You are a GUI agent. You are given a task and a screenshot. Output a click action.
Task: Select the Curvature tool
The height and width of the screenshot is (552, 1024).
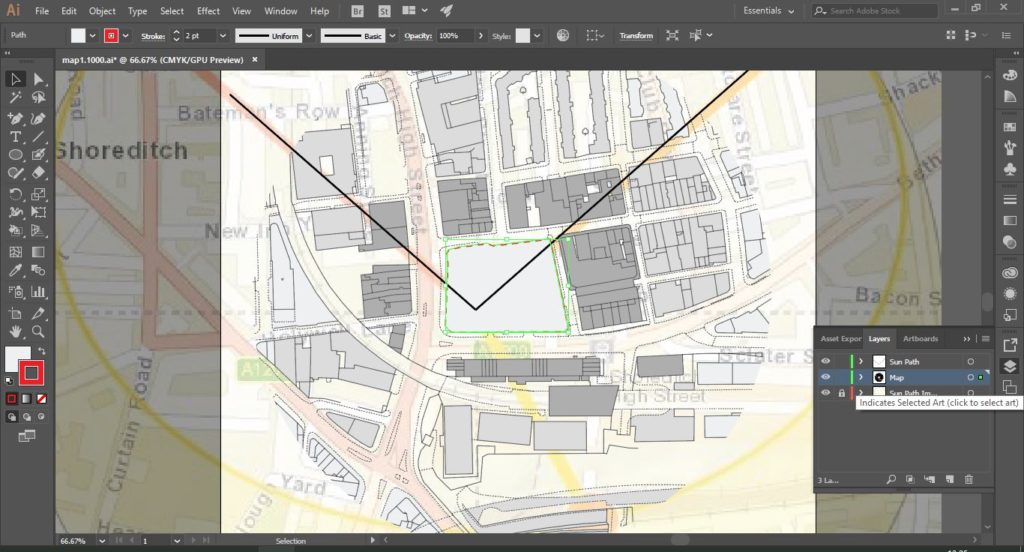[39, 118]
